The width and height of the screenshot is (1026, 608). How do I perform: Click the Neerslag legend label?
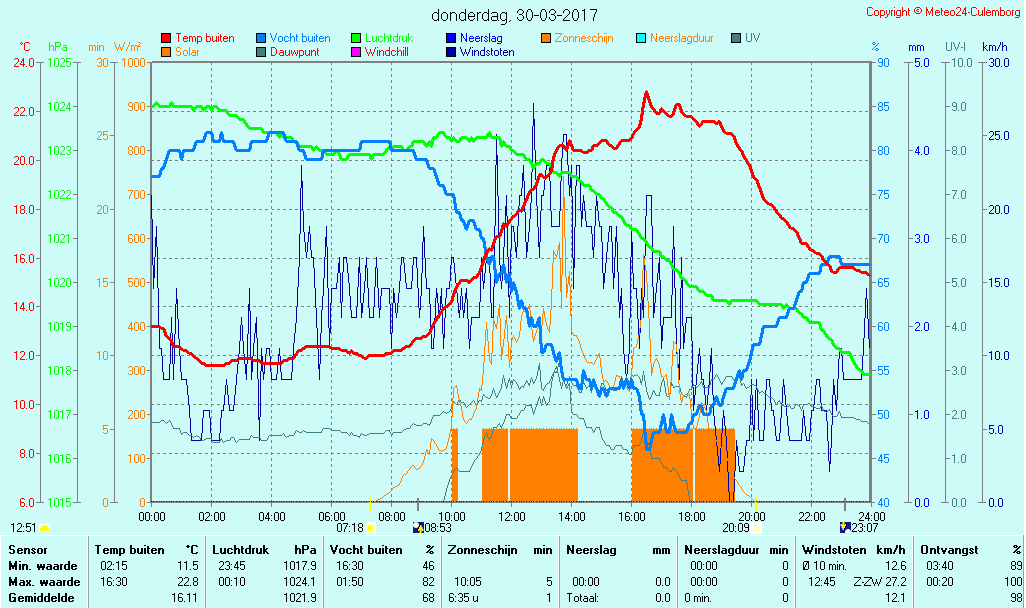(x=481, y=38)
